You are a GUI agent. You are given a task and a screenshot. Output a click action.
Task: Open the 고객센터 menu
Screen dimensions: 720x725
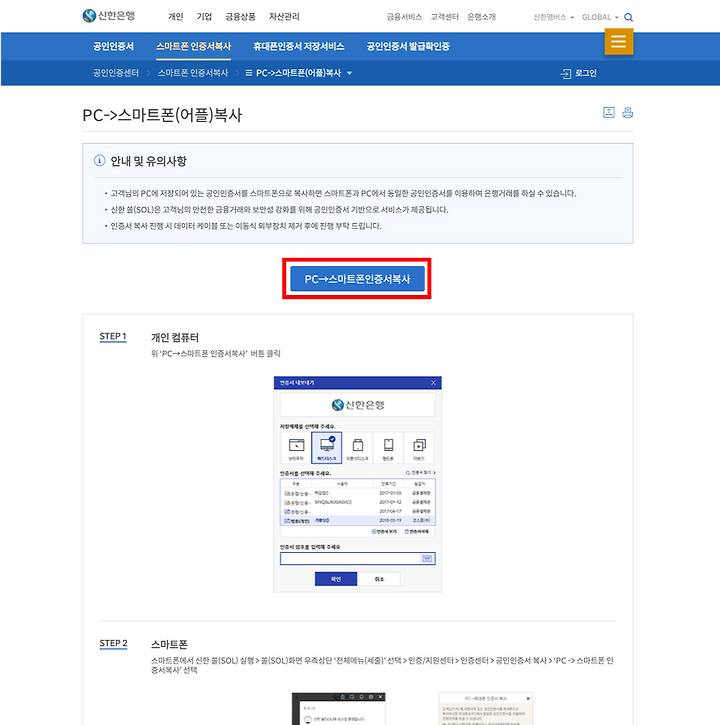point(444,17)
